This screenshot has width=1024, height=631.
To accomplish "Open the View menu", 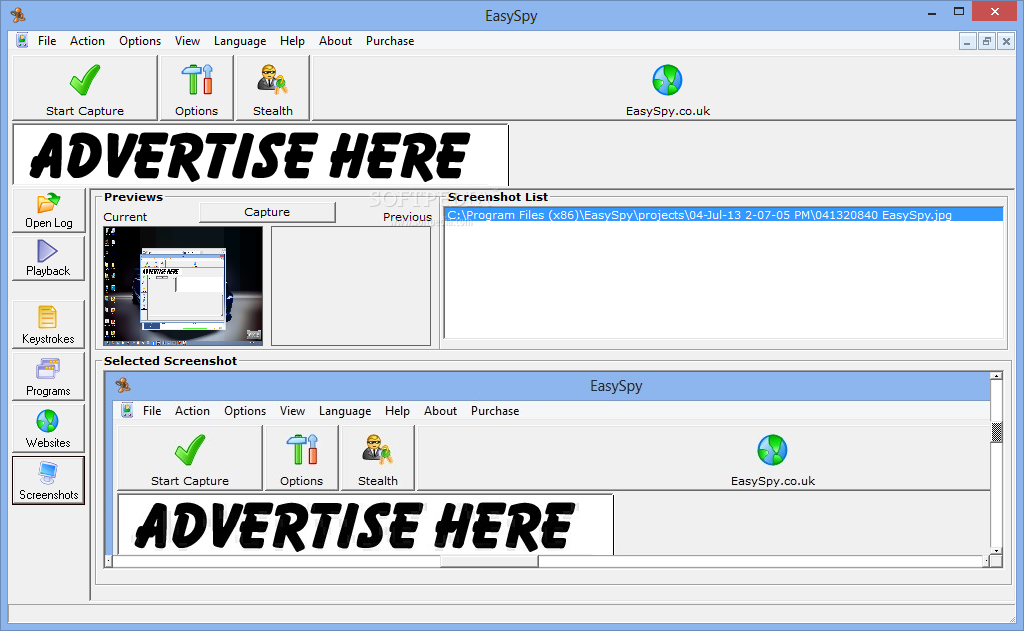I will coord(187,40).
